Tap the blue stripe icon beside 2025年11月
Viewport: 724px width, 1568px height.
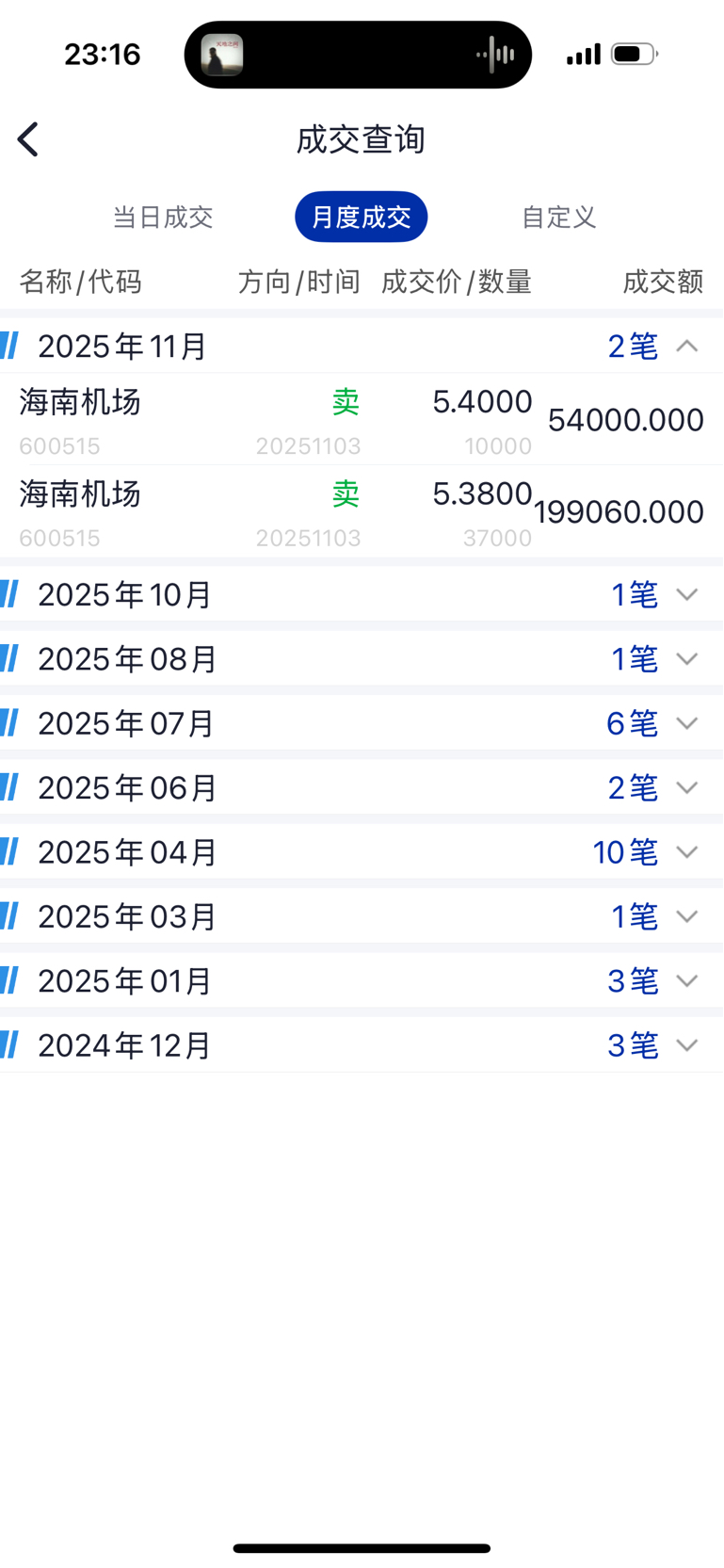point(10,346)
